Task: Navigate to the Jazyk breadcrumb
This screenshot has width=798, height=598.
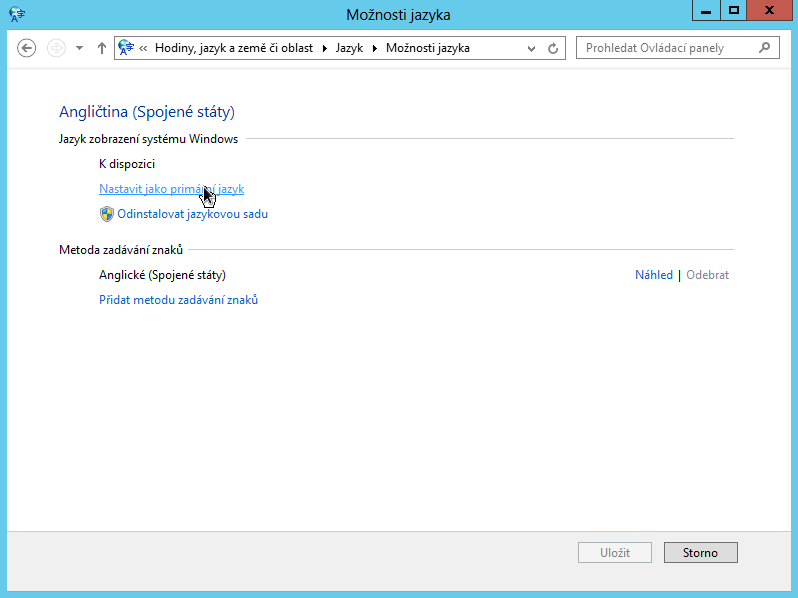Action: (x=350, y=48)
